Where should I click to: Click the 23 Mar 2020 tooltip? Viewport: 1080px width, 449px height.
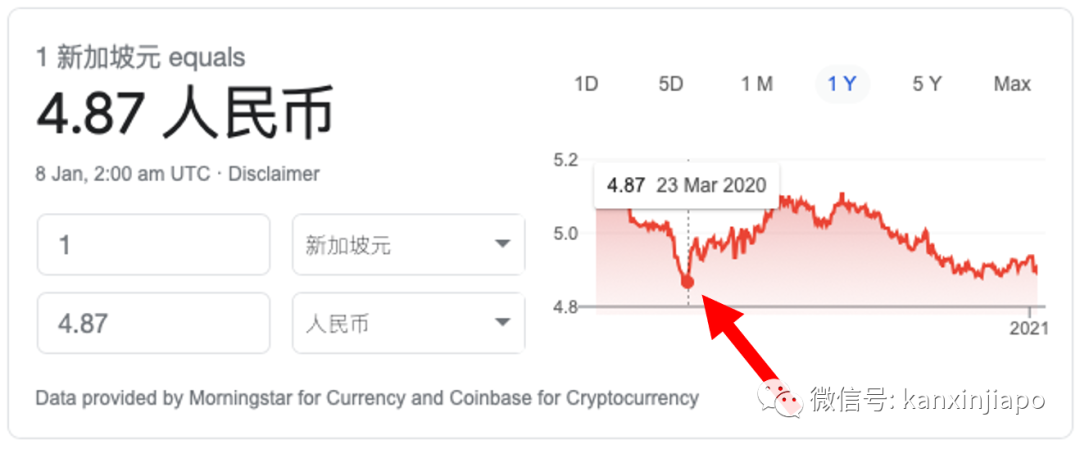coord(687,186)
